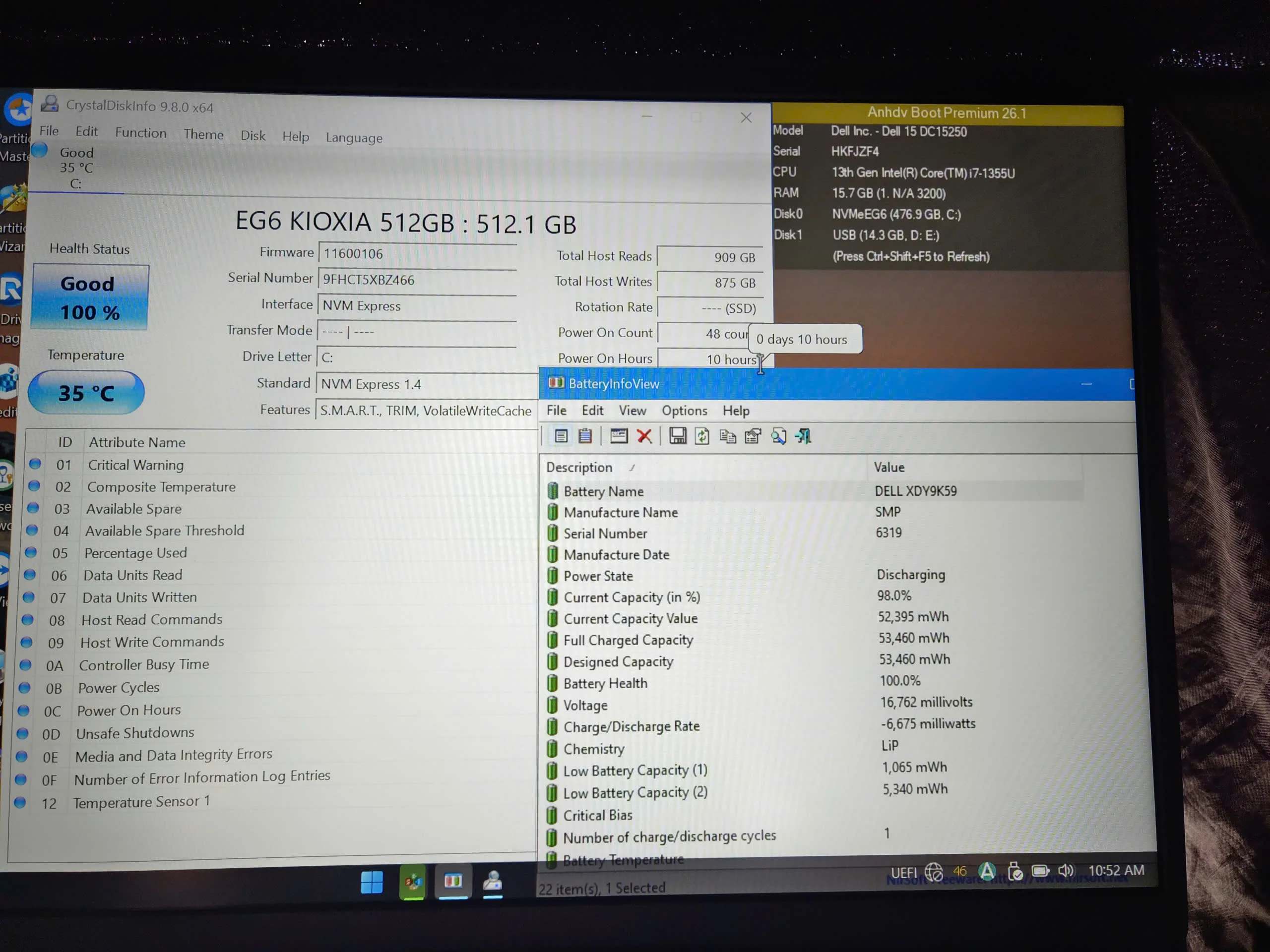This screenshot has width=1270, height=952.
Task: Select the Controller Busy Time attribute row
Action: [x=277, y=665]
